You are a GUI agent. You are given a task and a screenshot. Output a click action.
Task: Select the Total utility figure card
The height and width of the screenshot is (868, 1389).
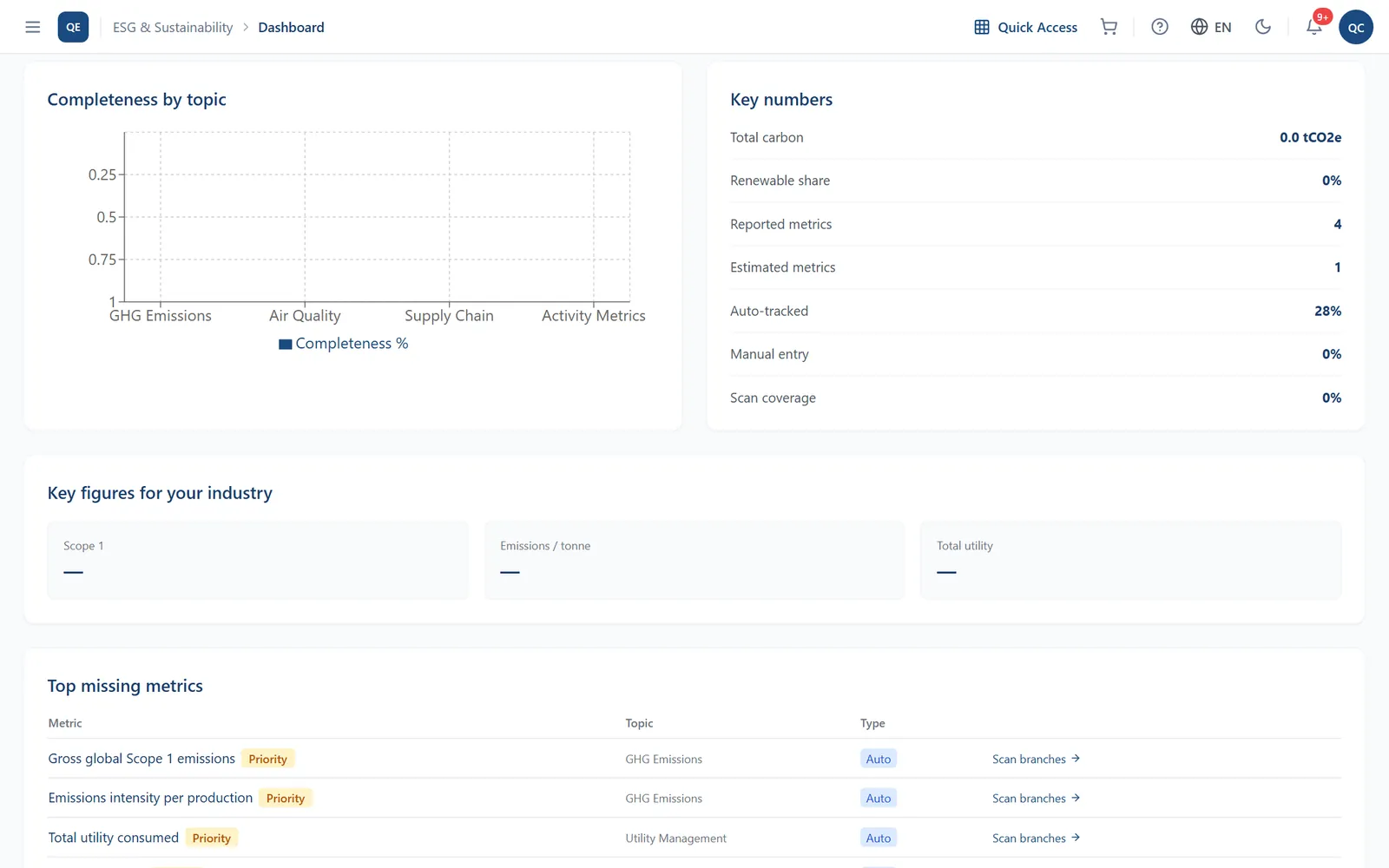(1131, 560)
